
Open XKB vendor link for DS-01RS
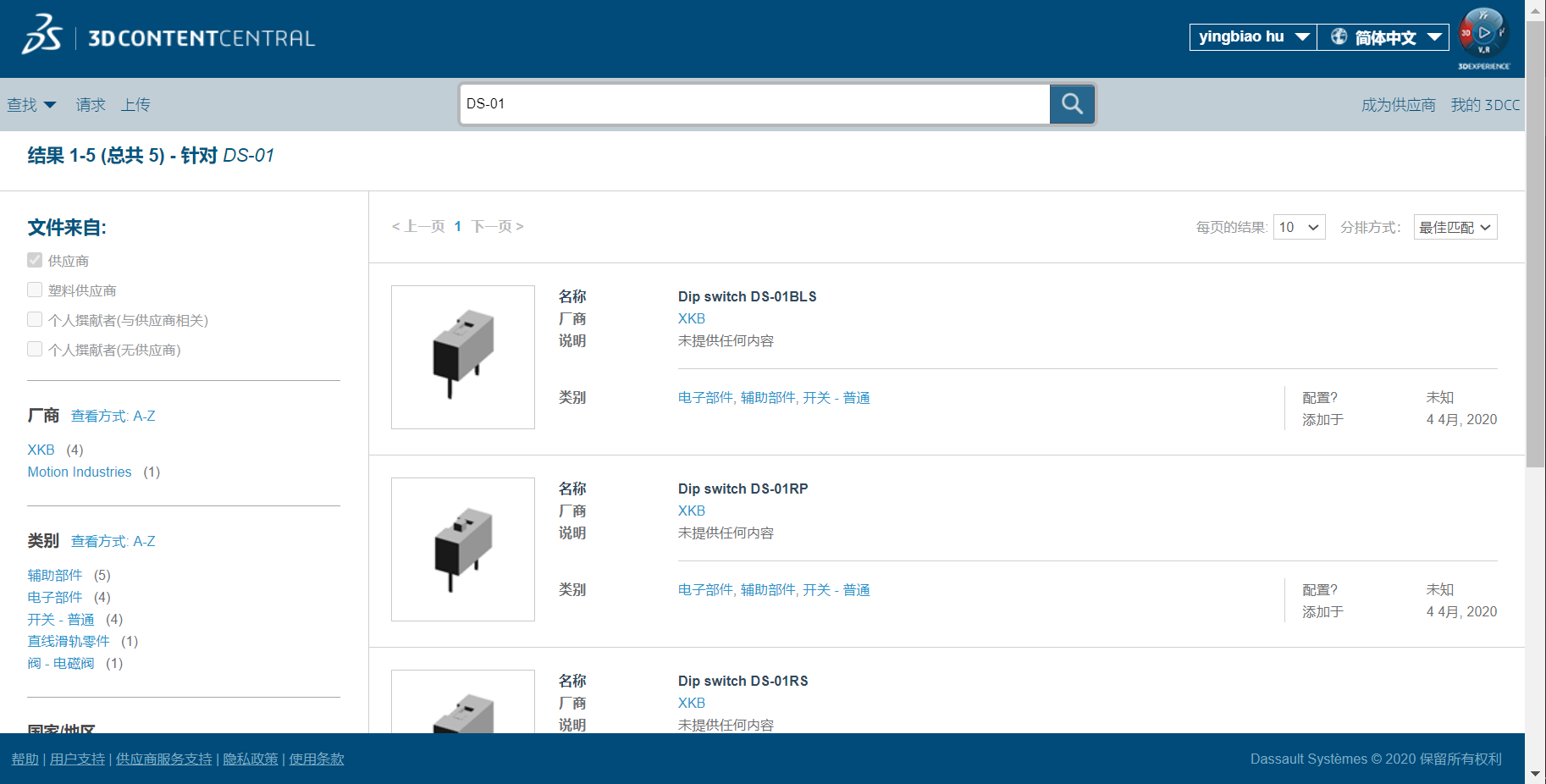[692, 703]
